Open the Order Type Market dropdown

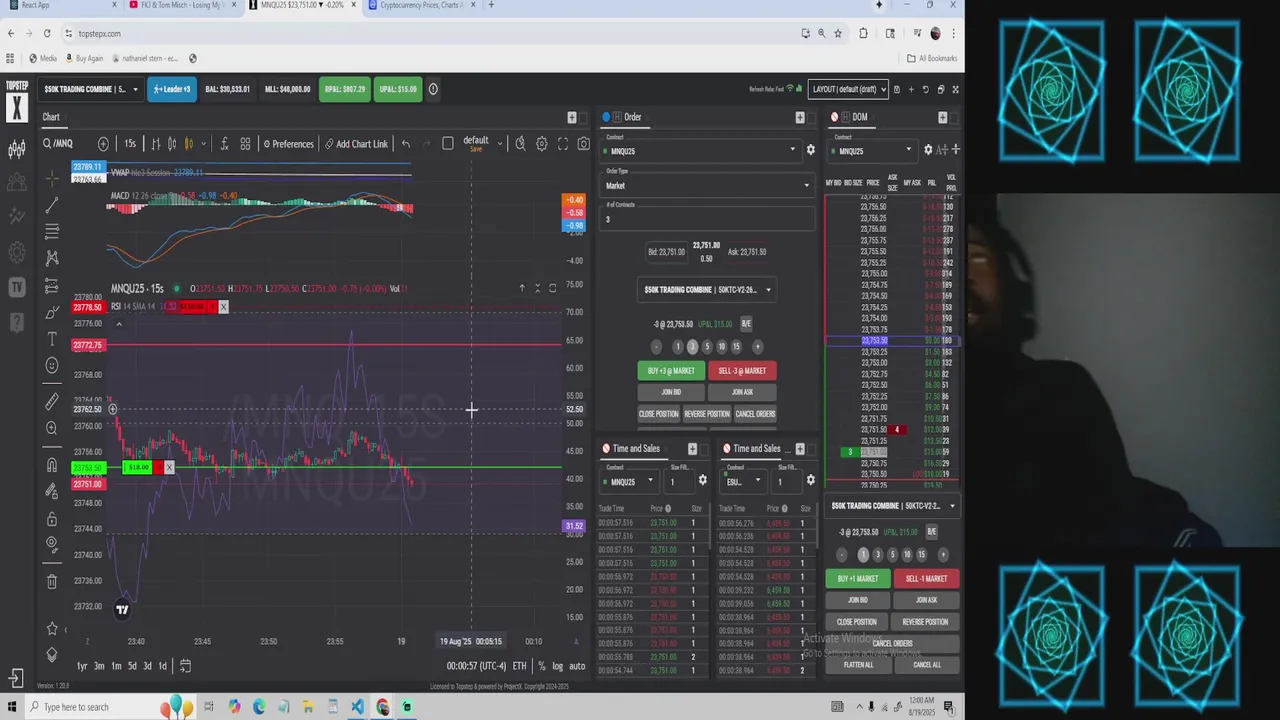[707, 185]
